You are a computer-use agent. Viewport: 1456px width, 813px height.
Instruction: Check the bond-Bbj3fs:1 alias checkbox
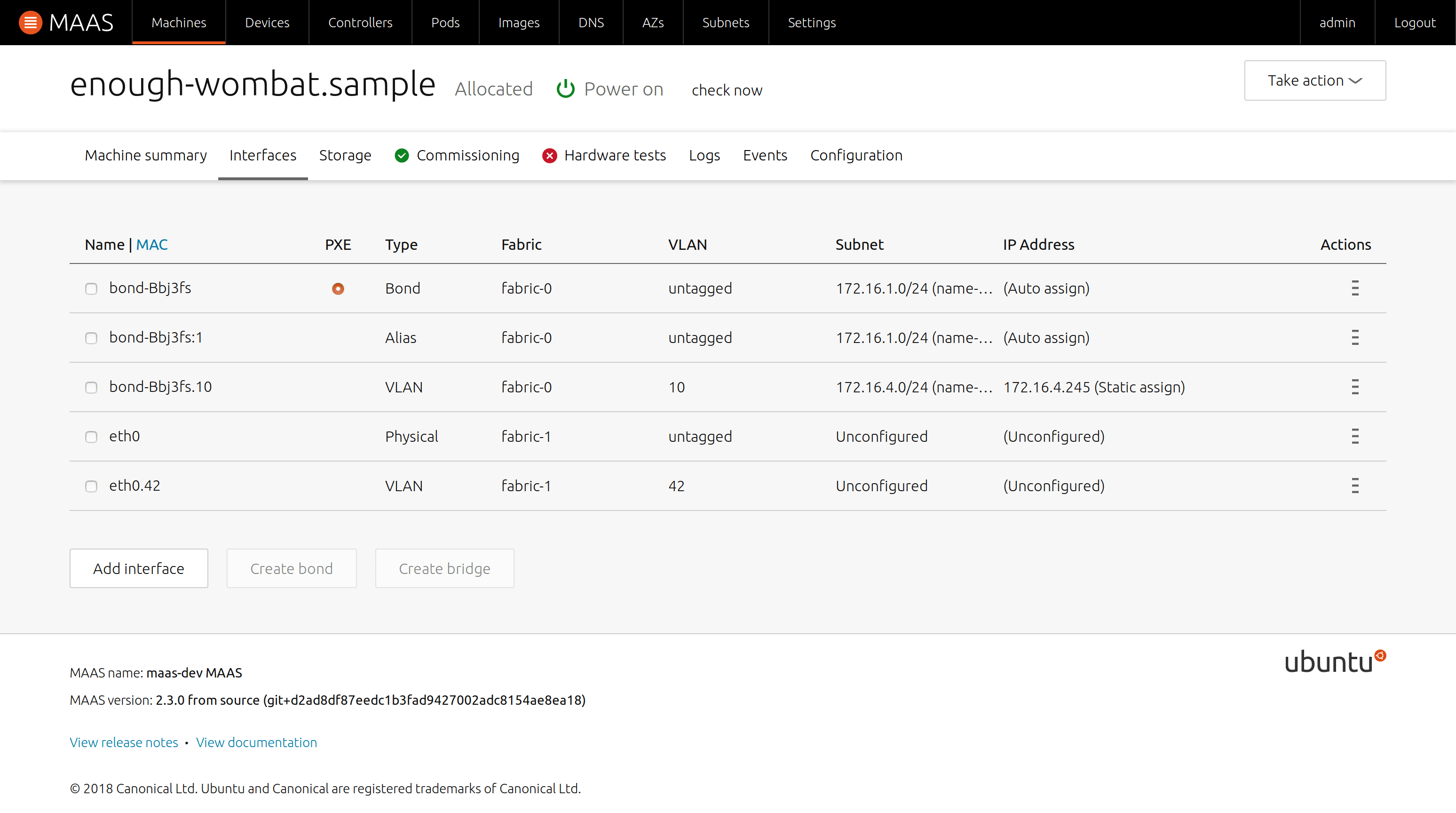(91, 338)
